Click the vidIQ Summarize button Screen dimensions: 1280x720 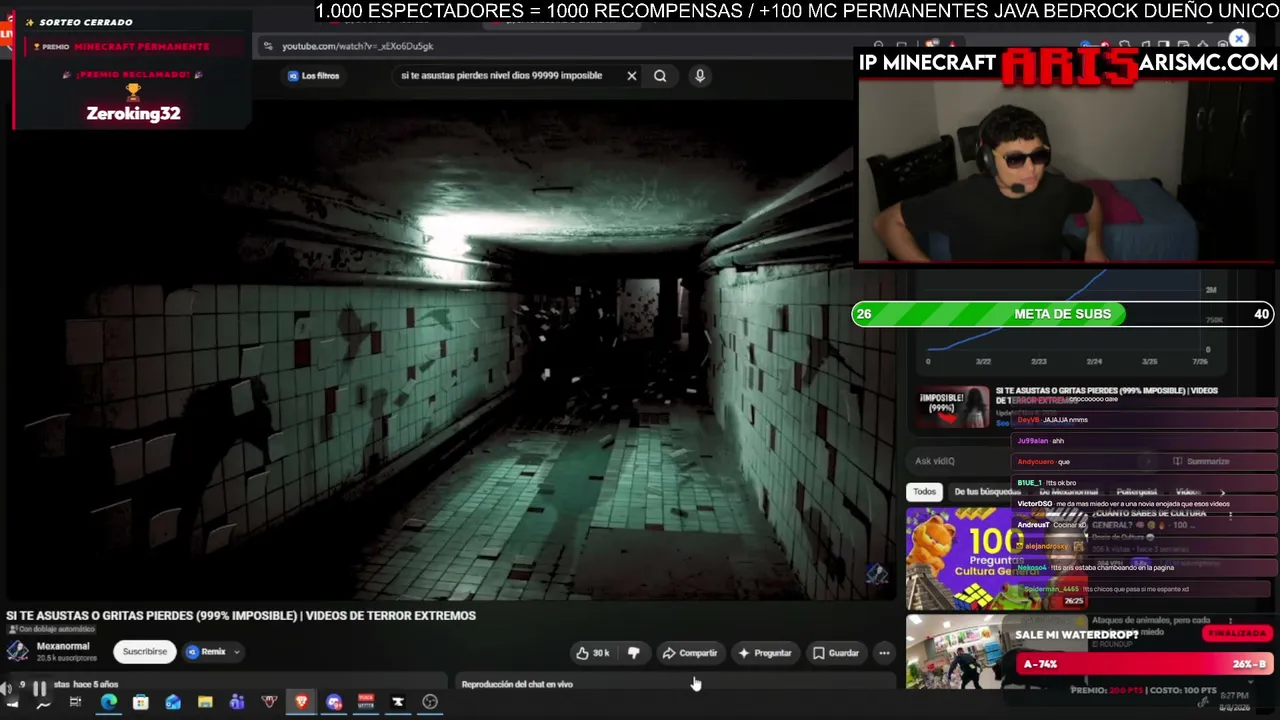[1201, 461]
